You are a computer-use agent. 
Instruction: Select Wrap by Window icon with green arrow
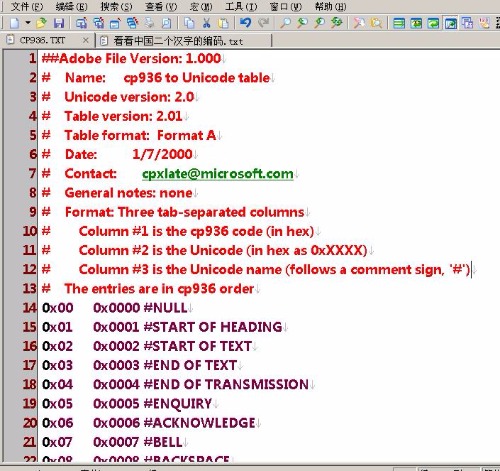[x=433, y=23]
